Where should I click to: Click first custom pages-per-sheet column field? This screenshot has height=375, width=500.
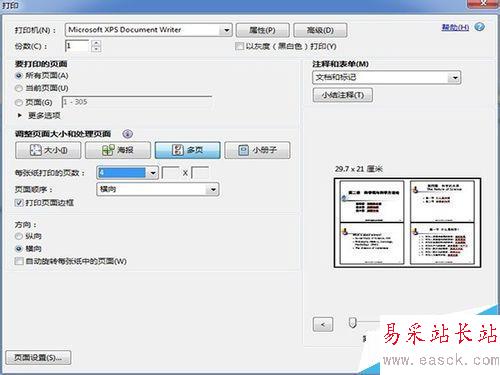pyautogui.click(x=170, y=173)
